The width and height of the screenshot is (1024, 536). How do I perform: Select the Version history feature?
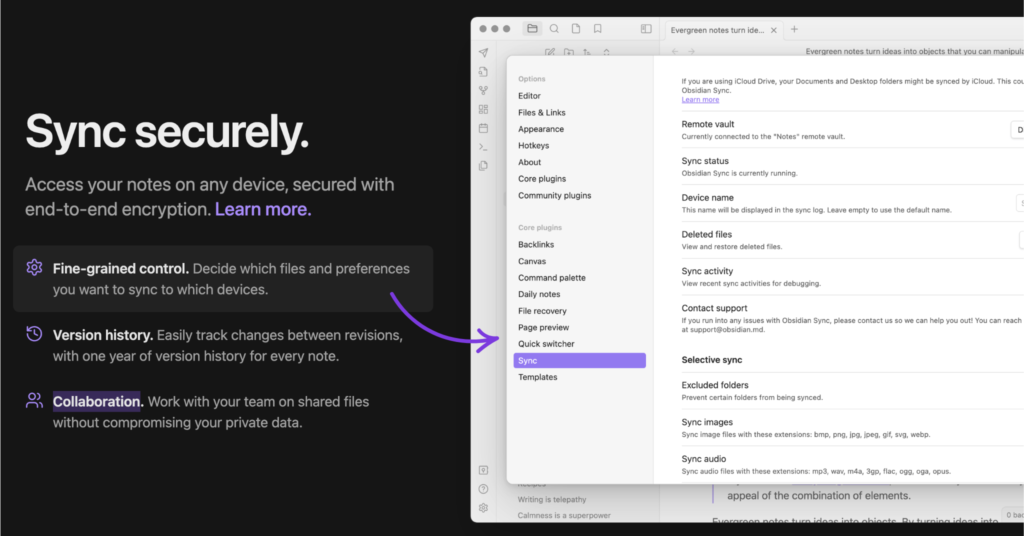point(223,345)
